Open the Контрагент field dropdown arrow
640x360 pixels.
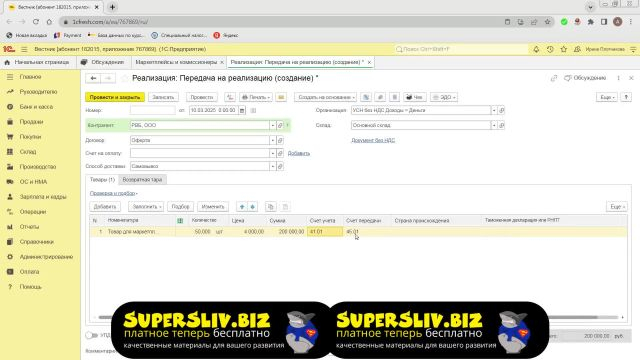(x=273, y=125)
